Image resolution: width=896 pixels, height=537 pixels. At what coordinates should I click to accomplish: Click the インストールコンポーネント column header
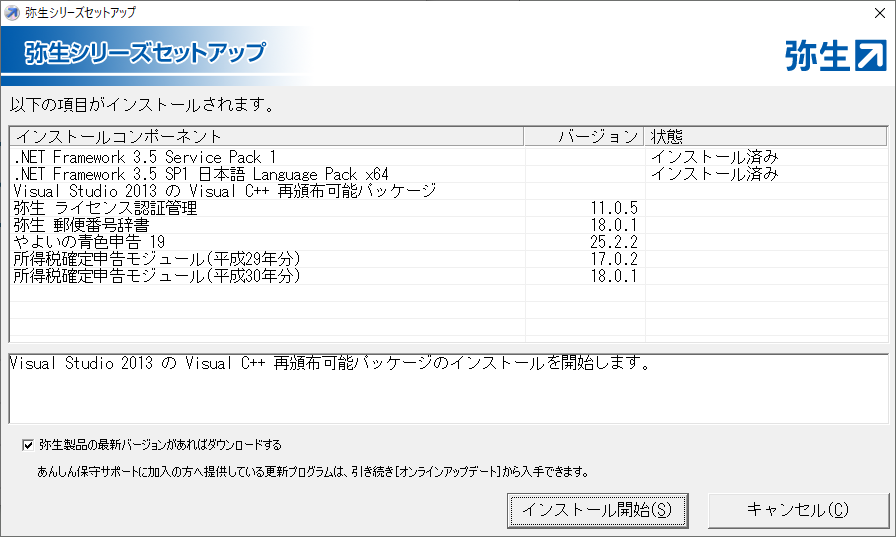click(267, 137)
